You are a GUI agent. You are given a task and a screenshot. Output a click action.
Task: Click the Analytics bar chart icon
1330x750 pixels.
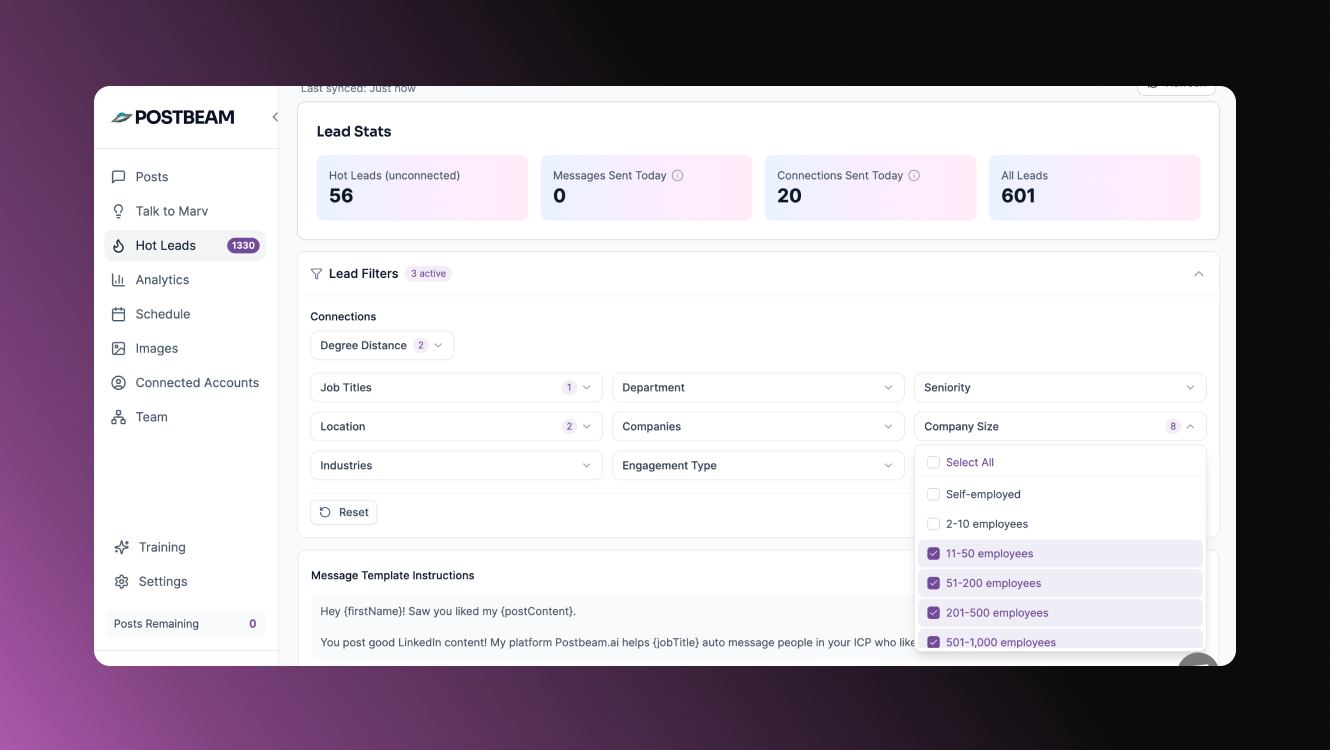click(119, 280)
